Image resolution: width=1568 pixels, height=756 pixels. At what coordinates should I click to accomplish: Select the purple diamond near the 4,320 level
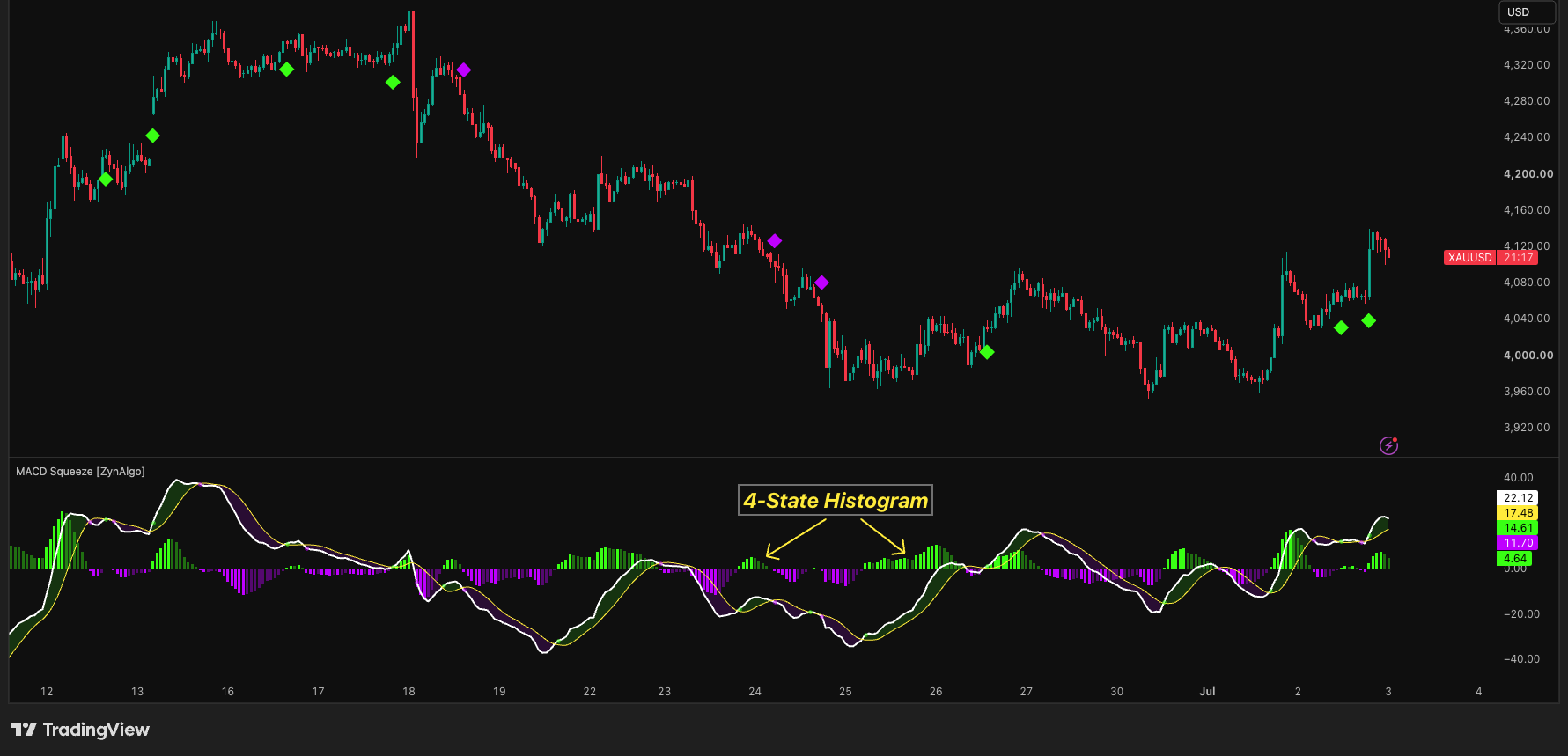pyautogui.click(x=464, y=70)
